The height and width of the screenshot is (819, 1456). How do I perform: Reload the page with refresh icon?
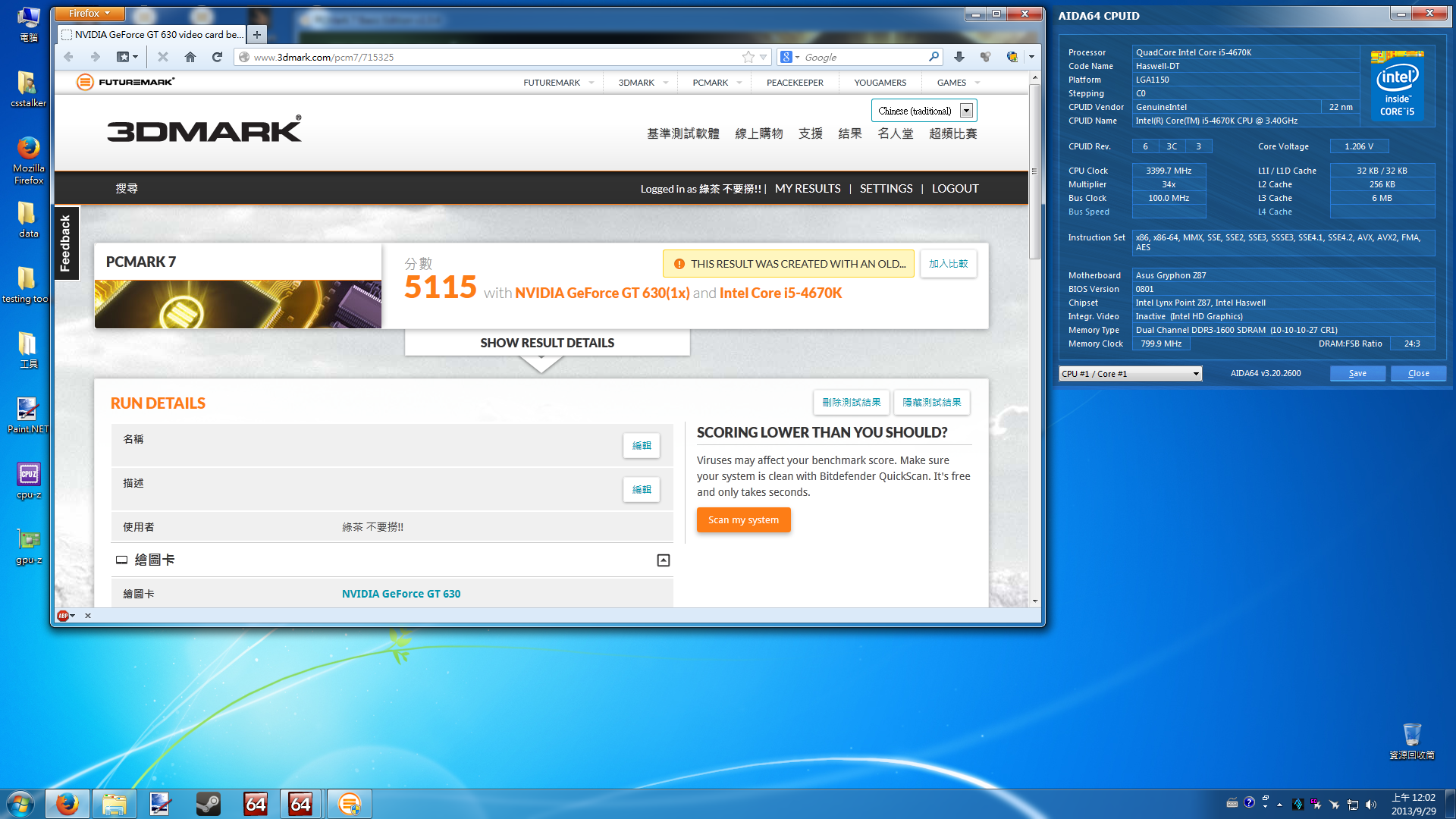(x=217, y=57)
